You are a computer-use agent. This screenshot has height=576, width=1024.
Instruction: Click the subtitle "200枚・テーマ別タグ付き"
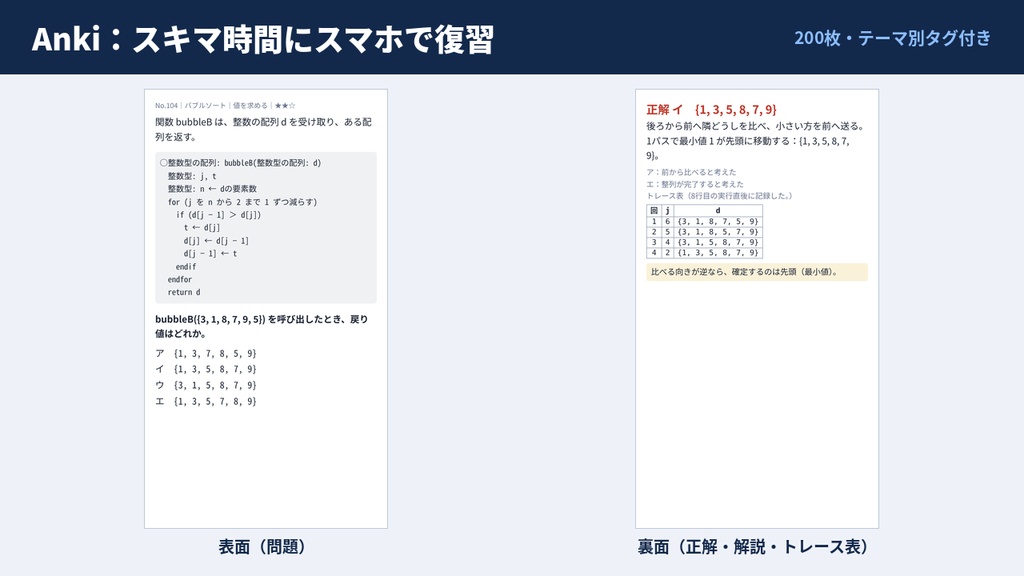pos(892,38)
